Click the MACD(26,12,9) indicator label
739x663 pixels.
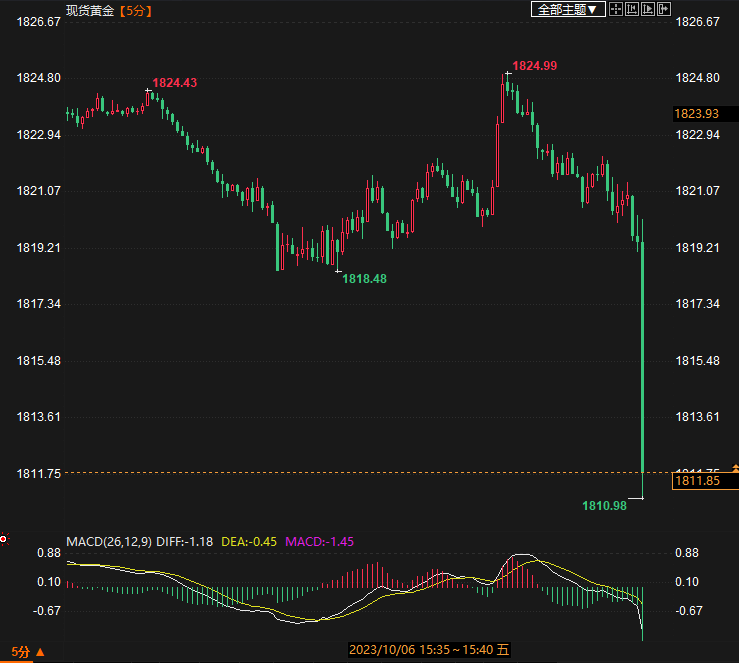[109, 541]
